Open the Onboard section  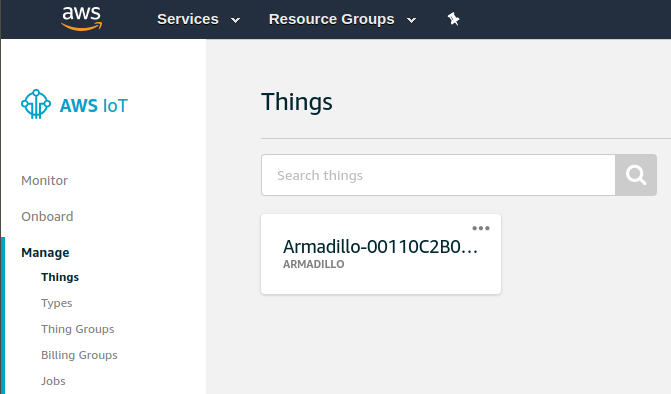(x=47, y=216)
